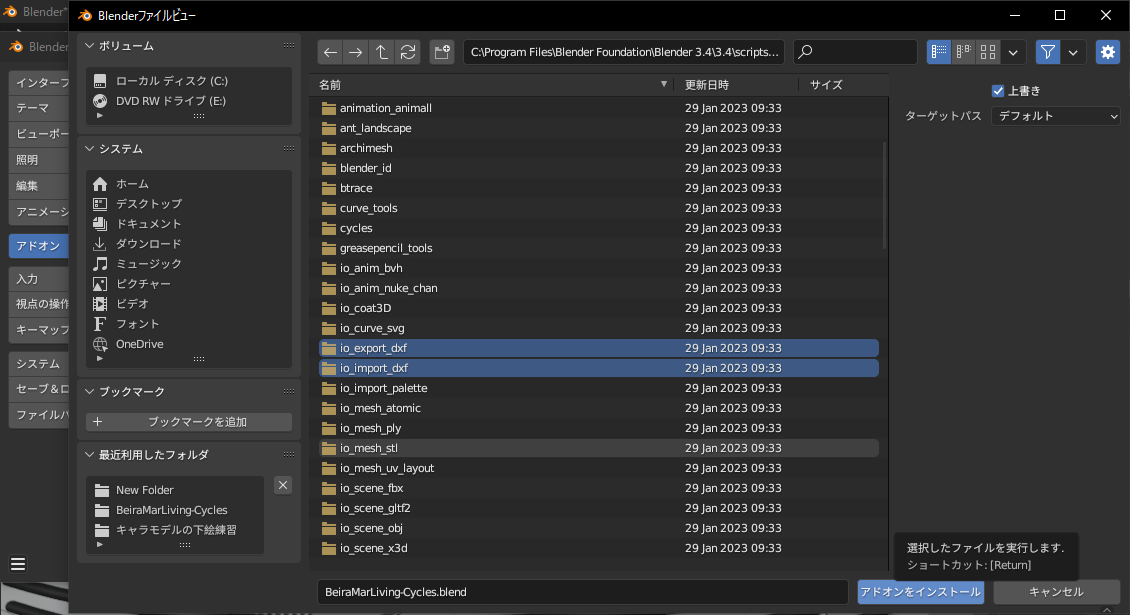
Task: Focus the file search field
Action: click(855, 52)
